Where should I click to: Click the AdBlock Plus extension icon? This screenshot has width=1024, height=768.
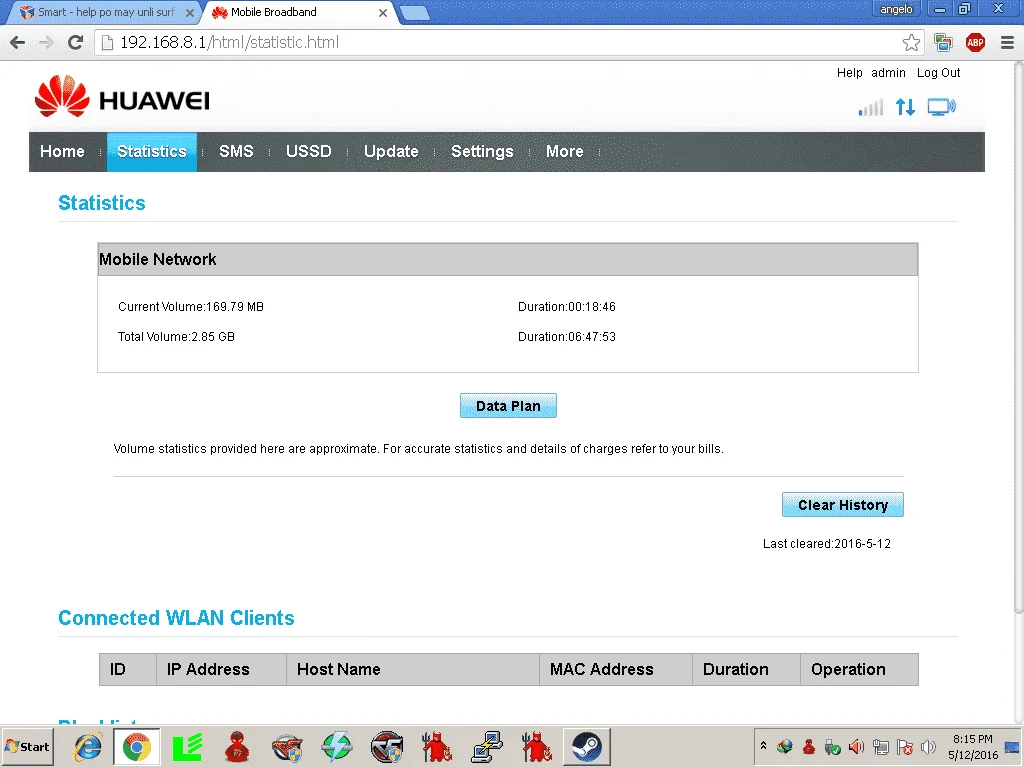click(975, 43)
